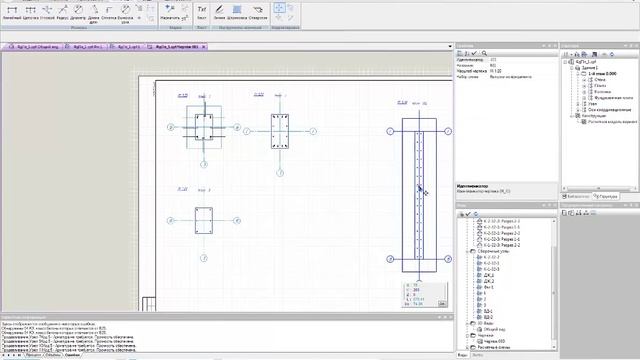Select Расчетная модель вариант item
Screen dimensions: 640x360
[x=612, y=122]
